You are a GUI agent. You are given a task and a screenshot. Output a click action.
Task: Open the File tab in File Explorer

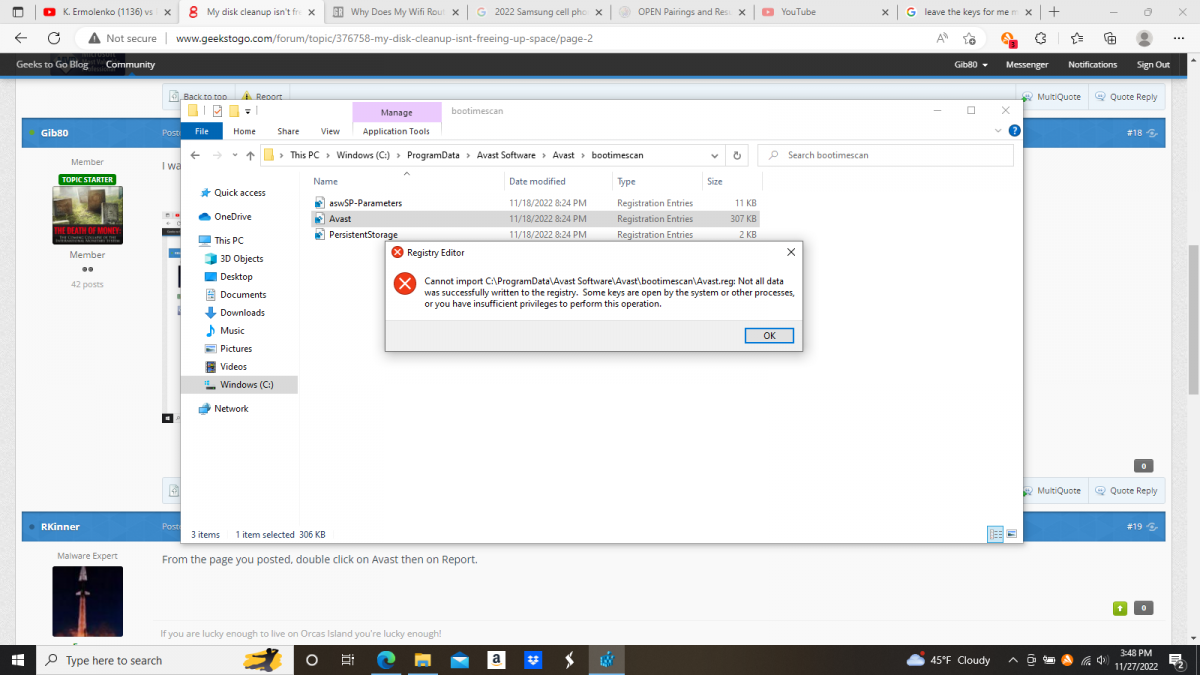202,131
